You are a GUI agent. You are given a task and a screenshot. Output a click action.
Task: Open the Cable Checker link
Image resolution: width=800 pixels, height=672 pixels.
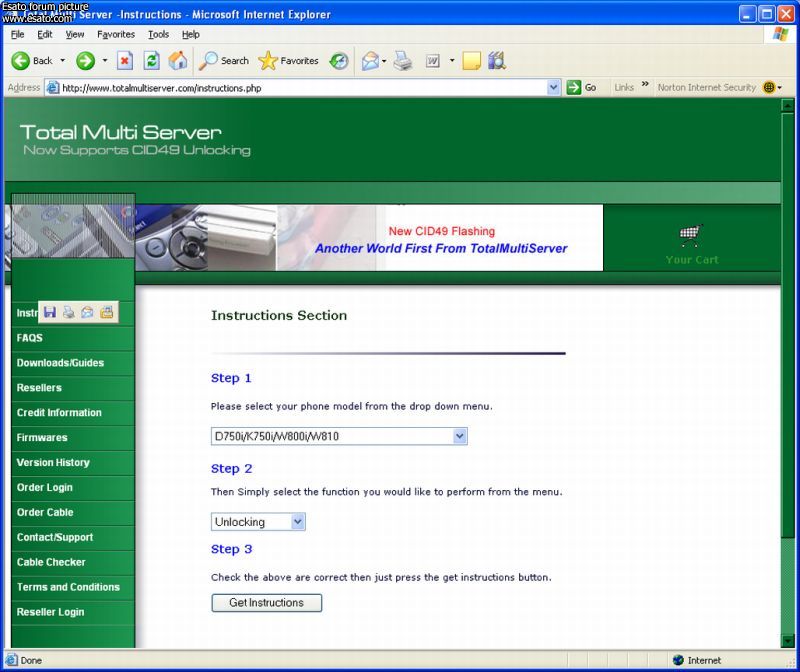click(x=51, y=562)
